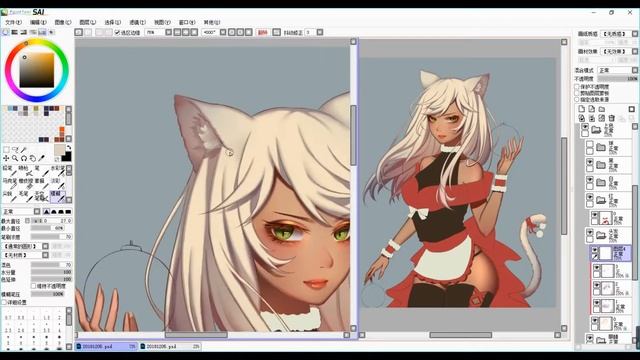Toggle the 选区边缘 selection edge checkbox
The height and width of the screenshot is (360, 640).
[x=117, y=32]
